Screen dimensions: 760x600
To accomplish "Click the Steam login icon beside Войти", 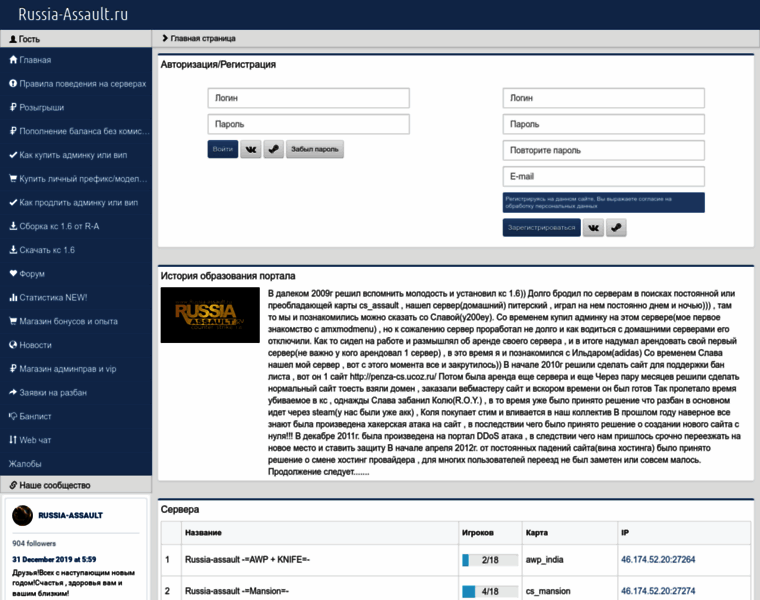I will click(273, 149).
